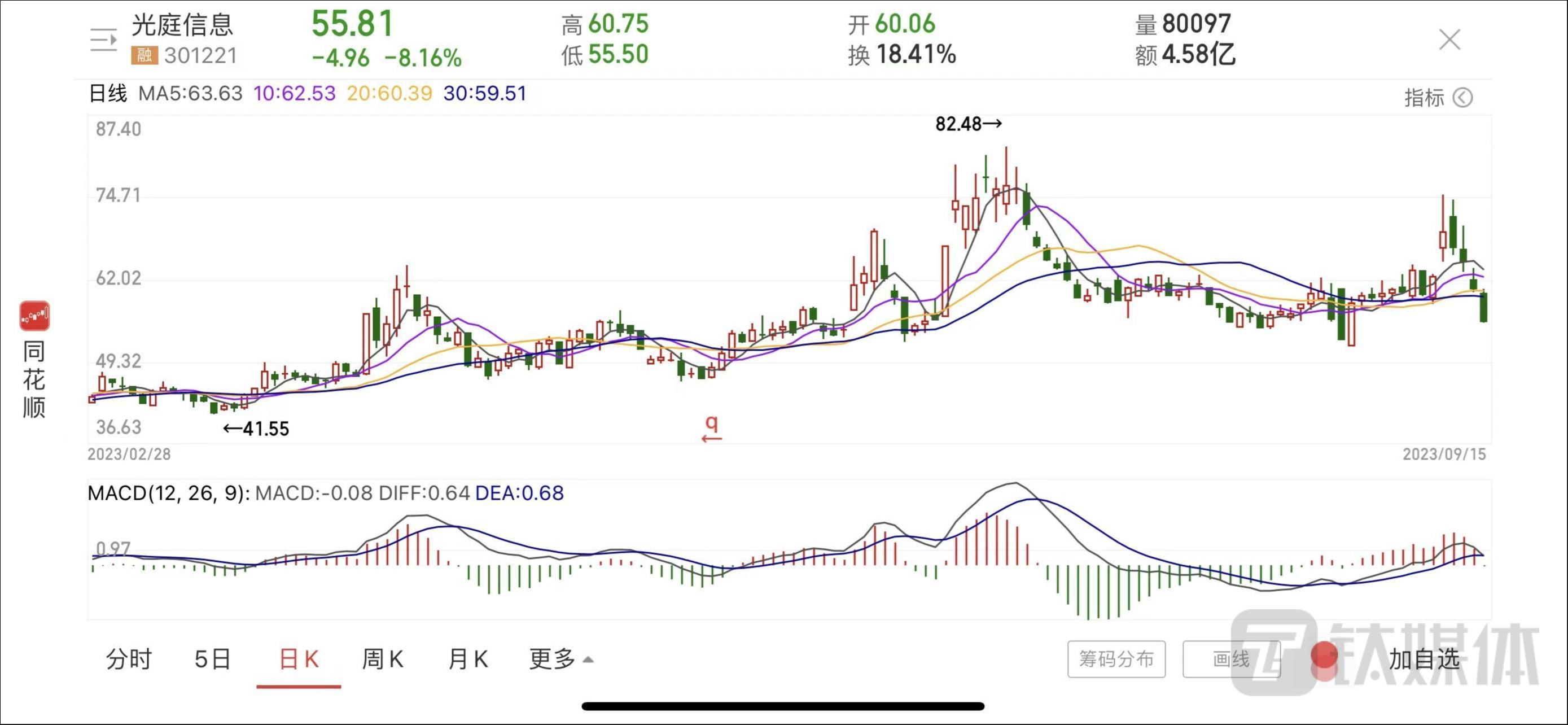Click the 82.48 peak price label
The height and width of the screenshot is (725, 1568).
968,124
